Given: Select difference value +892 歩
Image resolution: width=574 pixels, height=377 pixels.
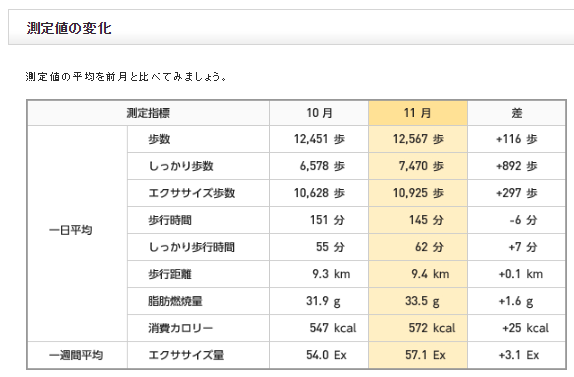Looking at the screenshot, I should [517, 166].
